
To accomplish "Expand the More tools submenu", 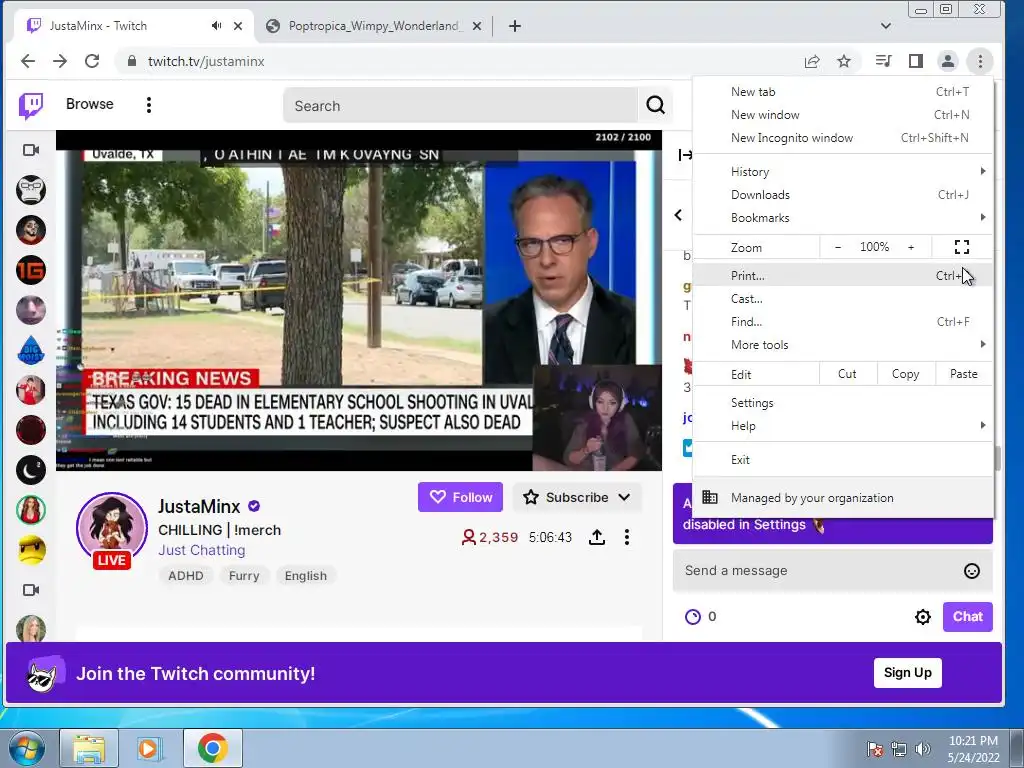I will click(842, 345).
